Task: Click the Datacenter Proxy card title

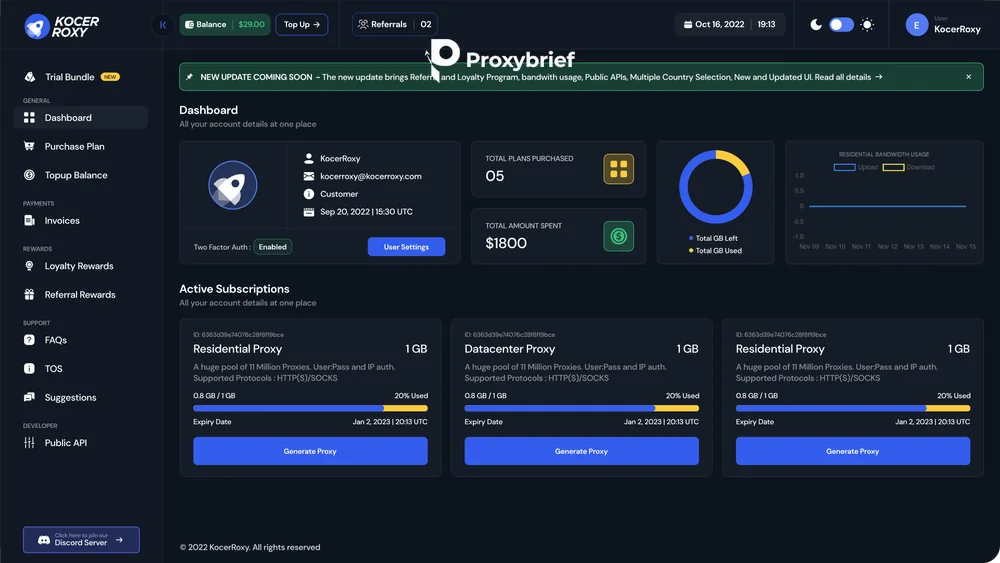Action: coord(510,349)
